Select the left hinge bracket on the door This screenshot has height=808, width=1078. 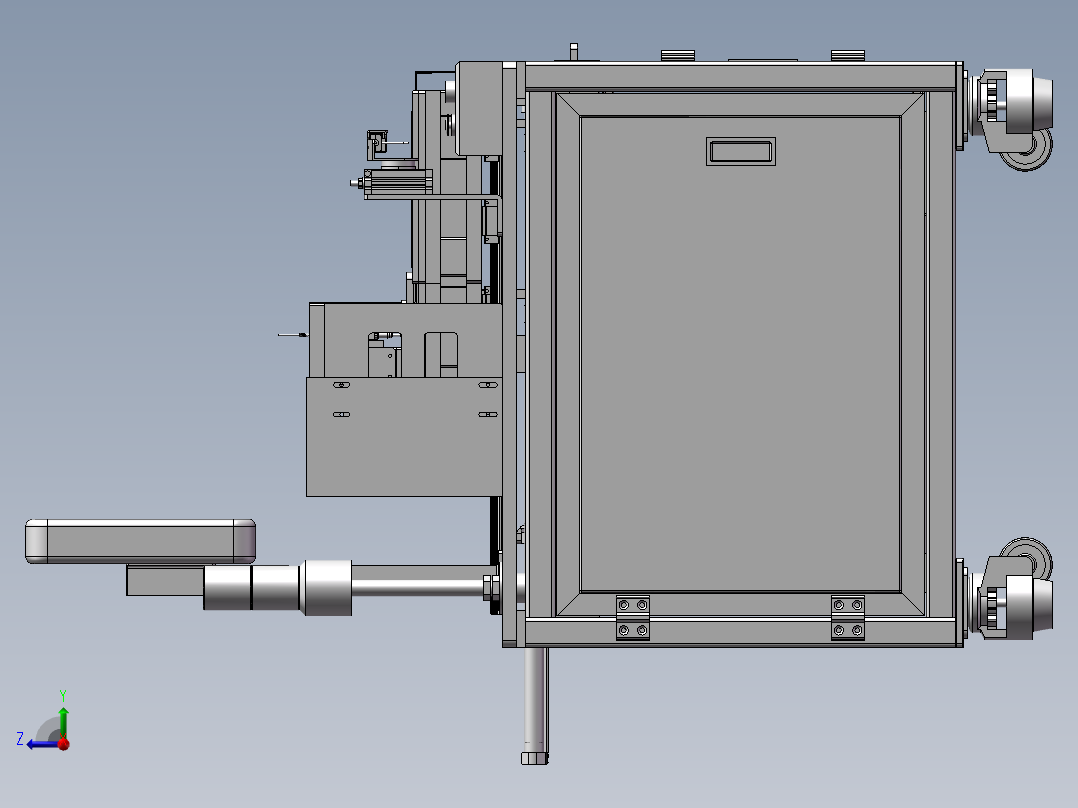point(632,618)
